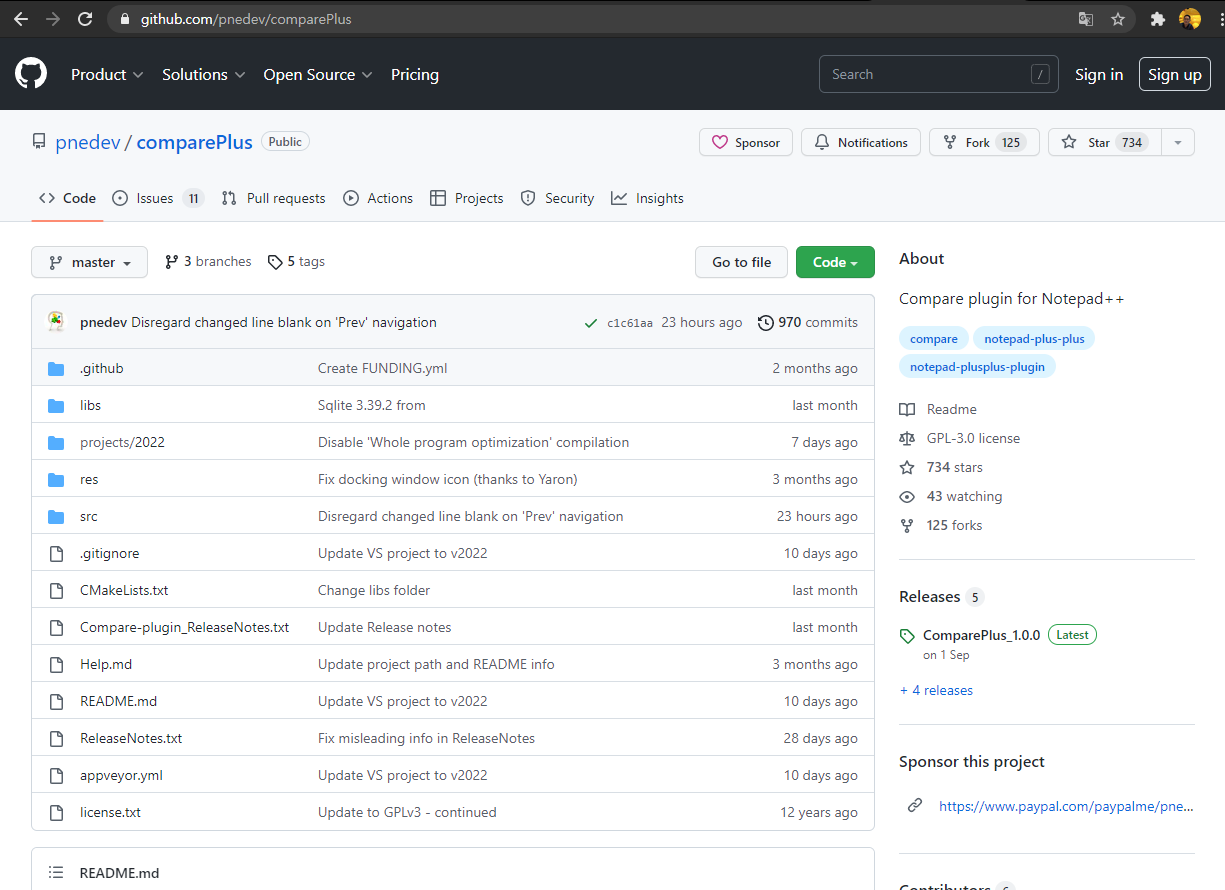Image resolution: width=1225 pixels, height=890 pixels.
Task: Expand the Open Source menu
Action: 318,75
